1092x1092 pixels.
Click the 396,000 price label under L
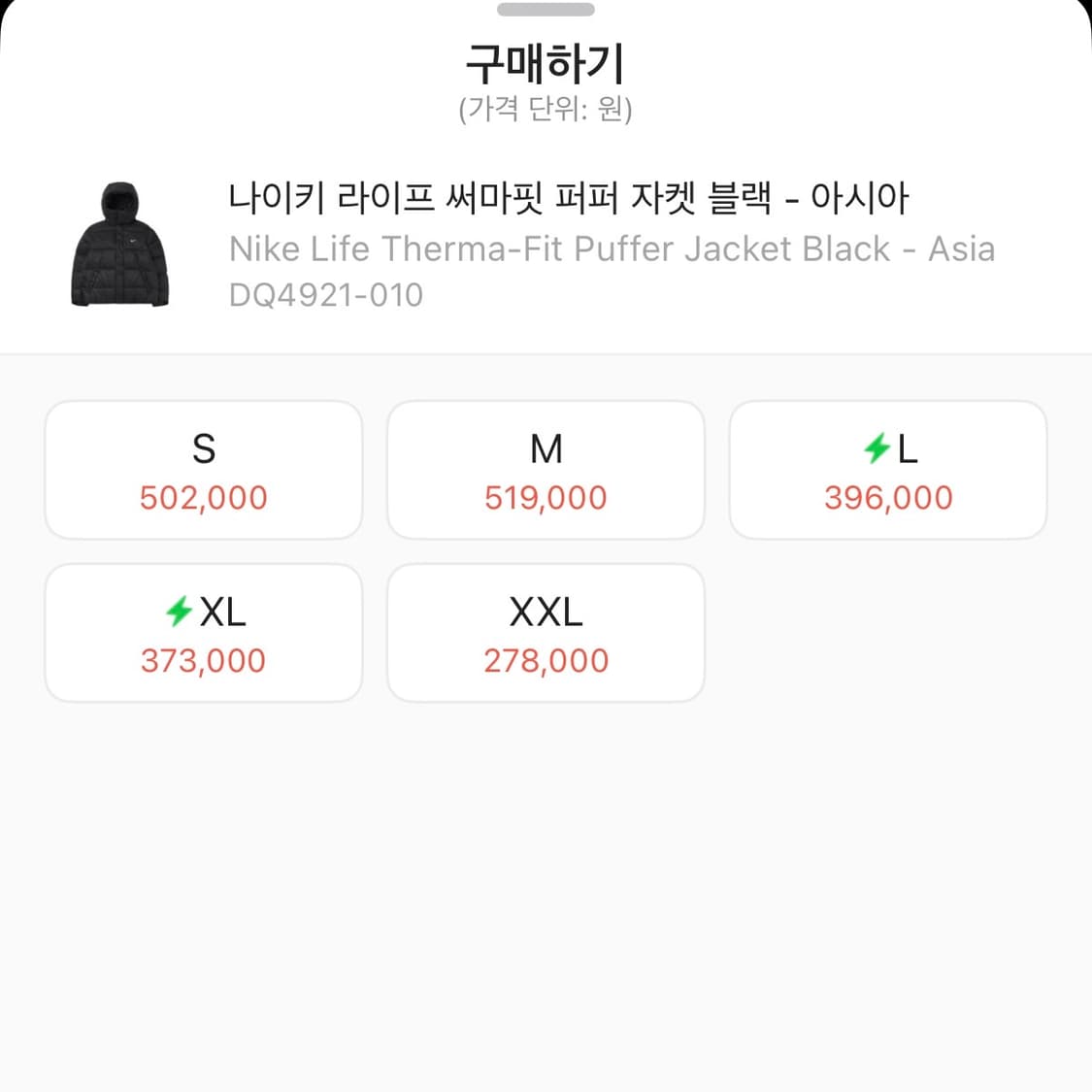click(888, 497)
